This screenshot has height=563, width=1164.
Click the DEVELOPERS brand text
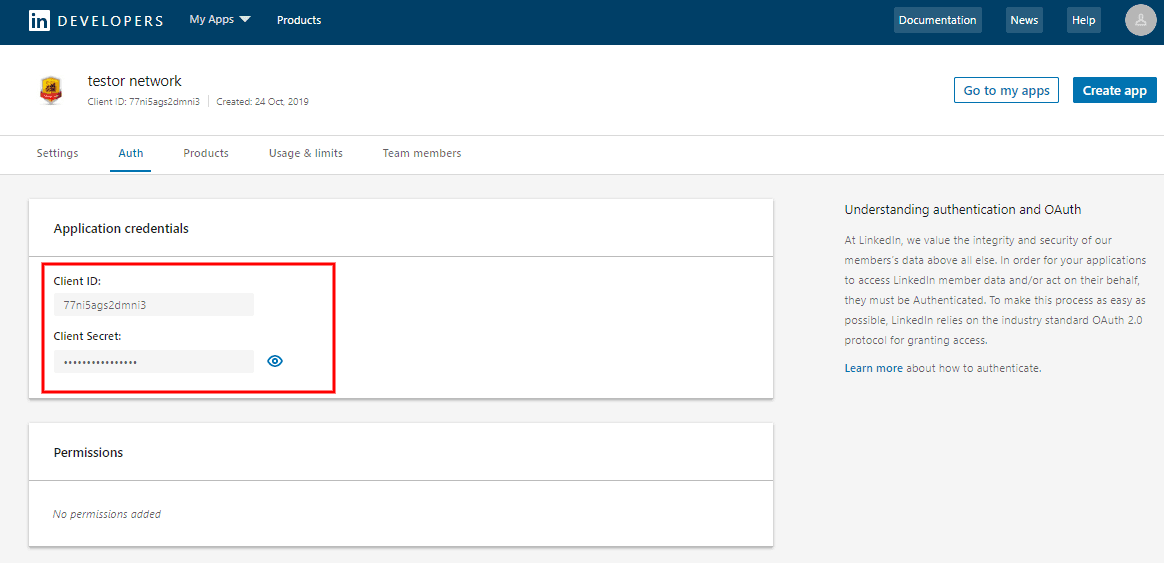(110, 21)
